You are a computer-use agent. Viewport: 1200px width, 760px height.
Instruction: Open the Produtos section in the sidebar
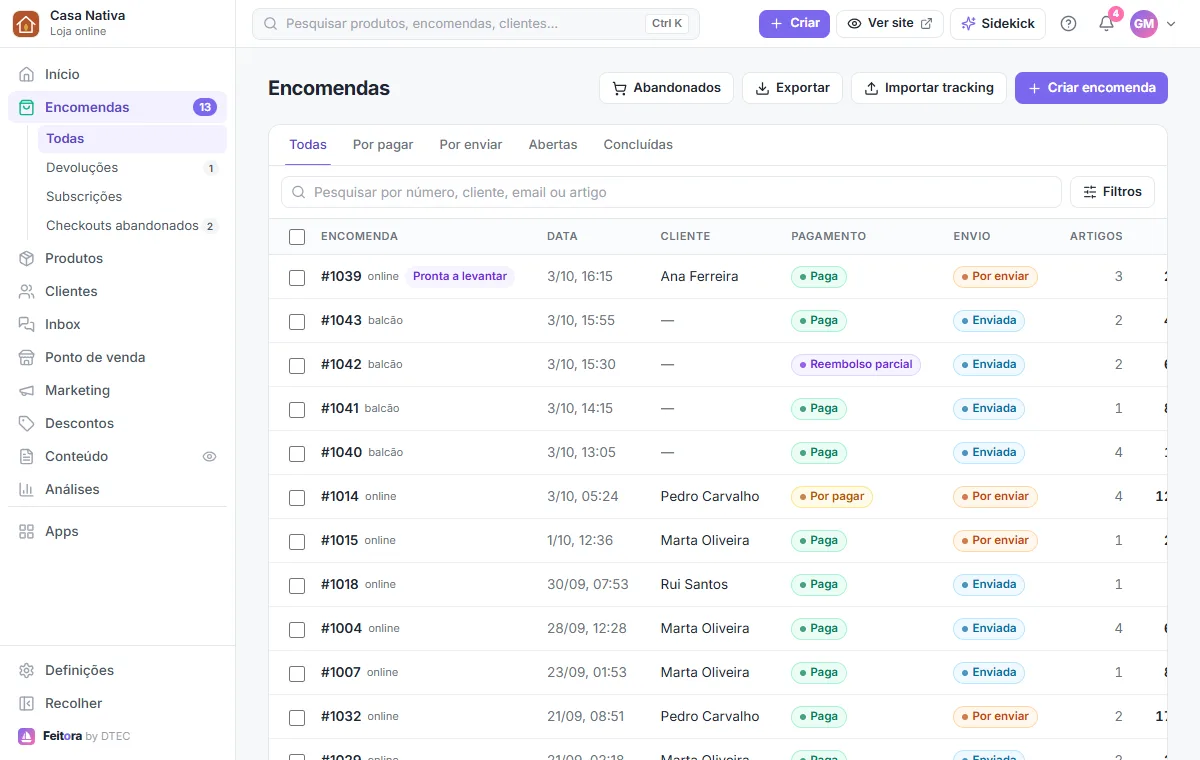[x=117, y=258]
